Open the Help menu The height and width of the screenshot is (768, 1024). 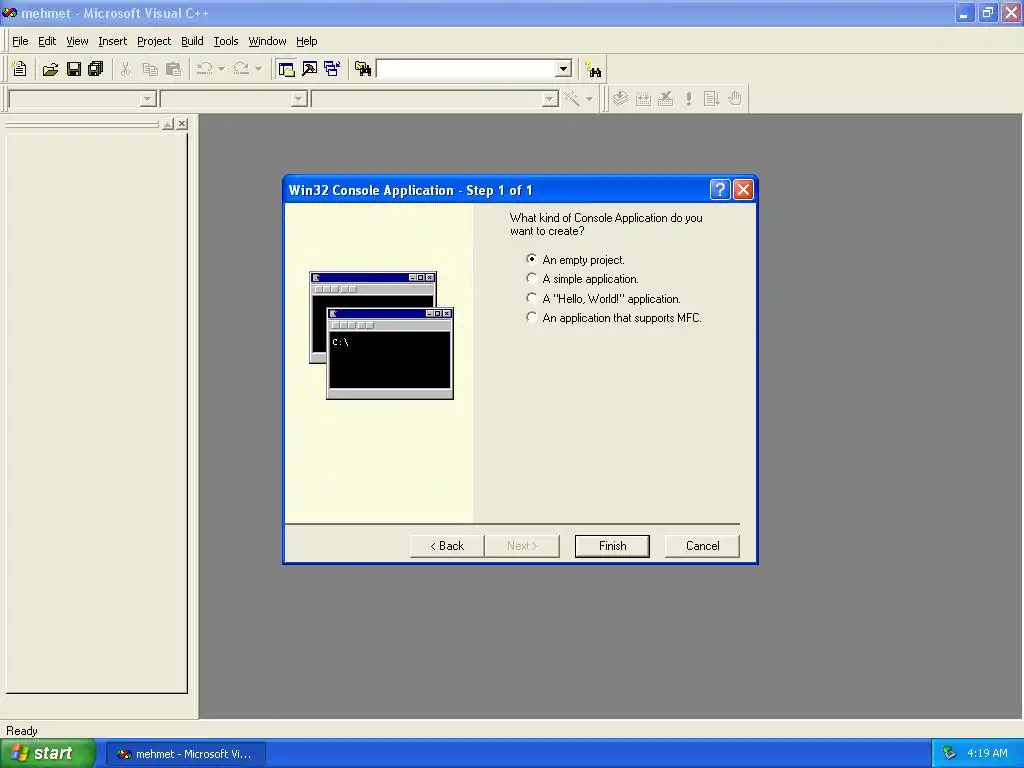pyautogui.click(x=306, y=41)
